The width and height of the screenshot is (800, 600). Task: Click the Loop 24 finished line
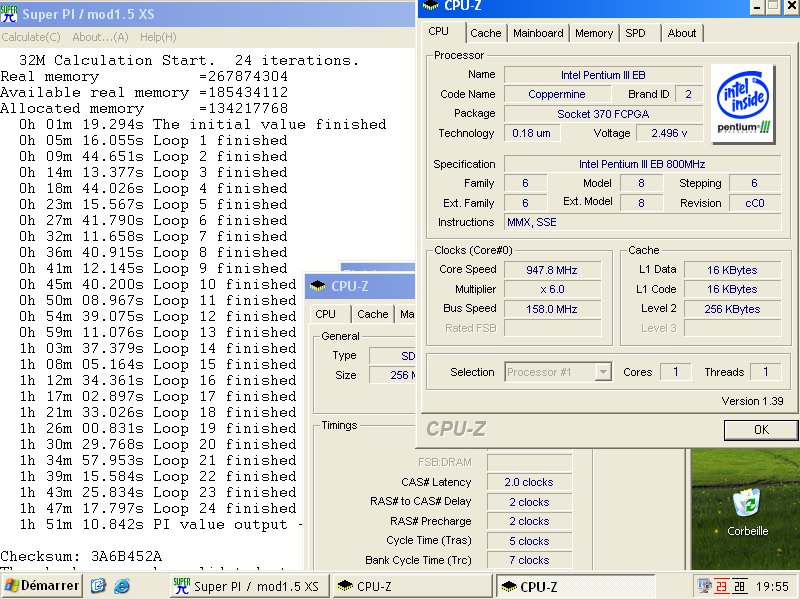point(158,509)
